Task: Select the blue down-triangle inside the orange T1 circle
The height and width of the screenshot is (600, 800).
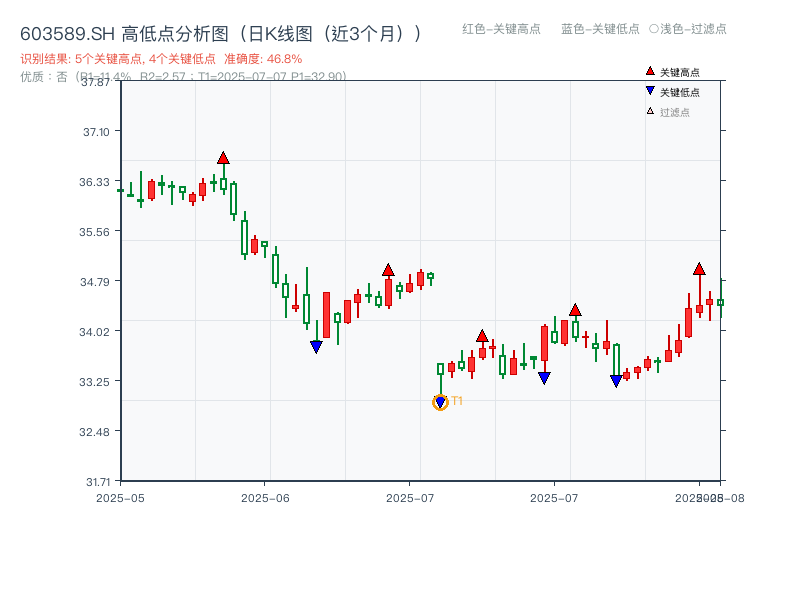Action: point(440,401)
